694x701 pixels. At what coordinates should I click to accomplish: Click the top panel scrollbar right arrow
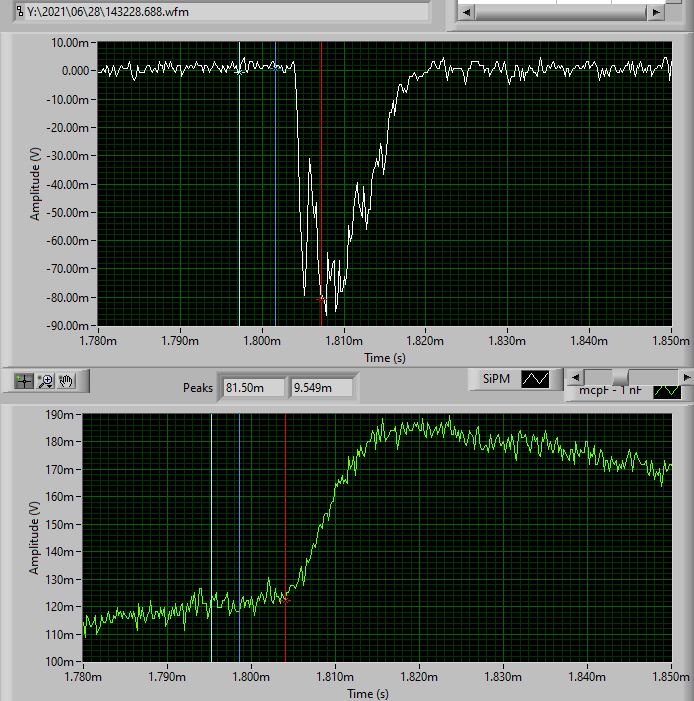click(656, 13)
